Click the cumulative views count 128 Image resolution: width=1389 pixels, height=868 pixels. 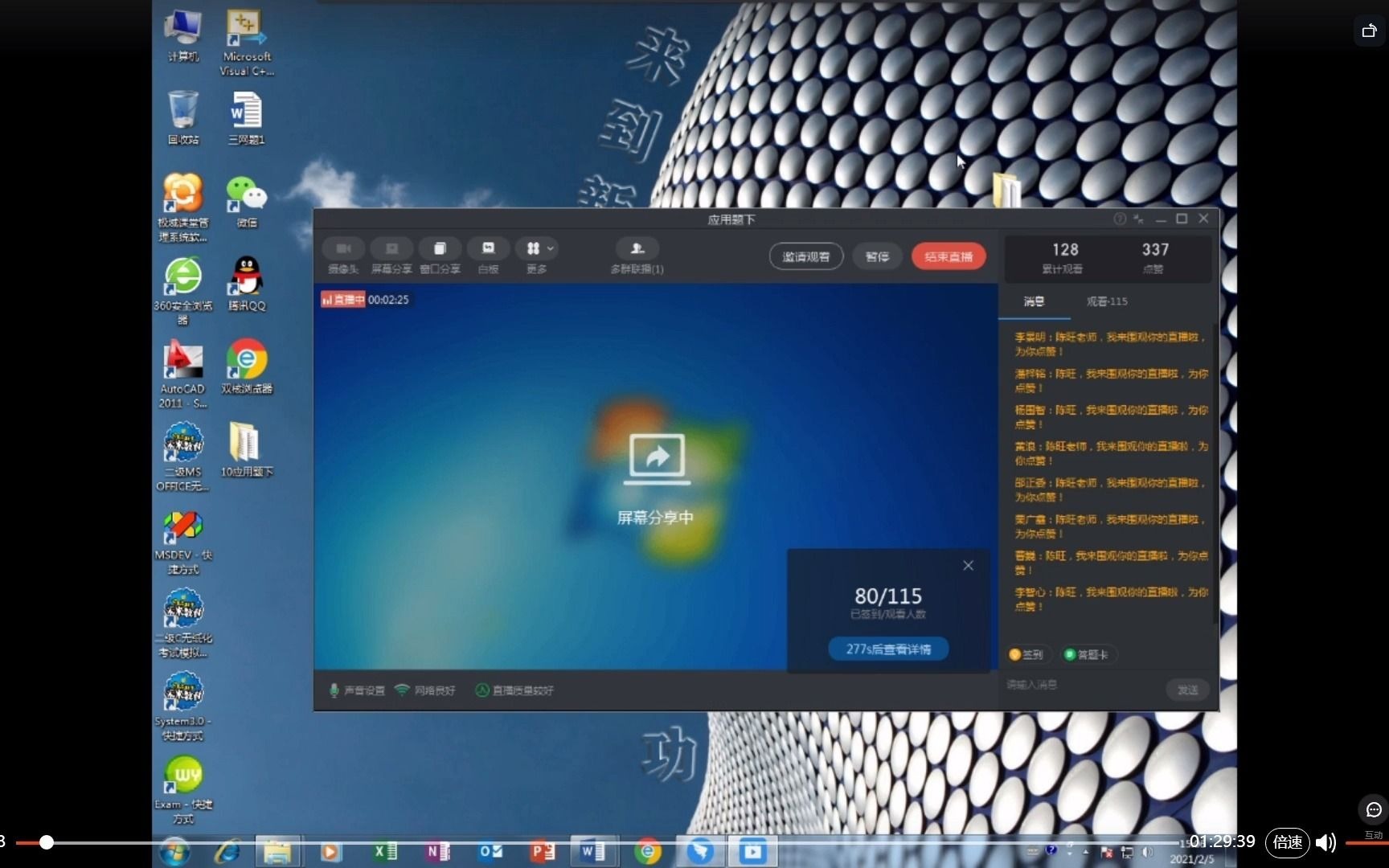tap(1064, 250)
